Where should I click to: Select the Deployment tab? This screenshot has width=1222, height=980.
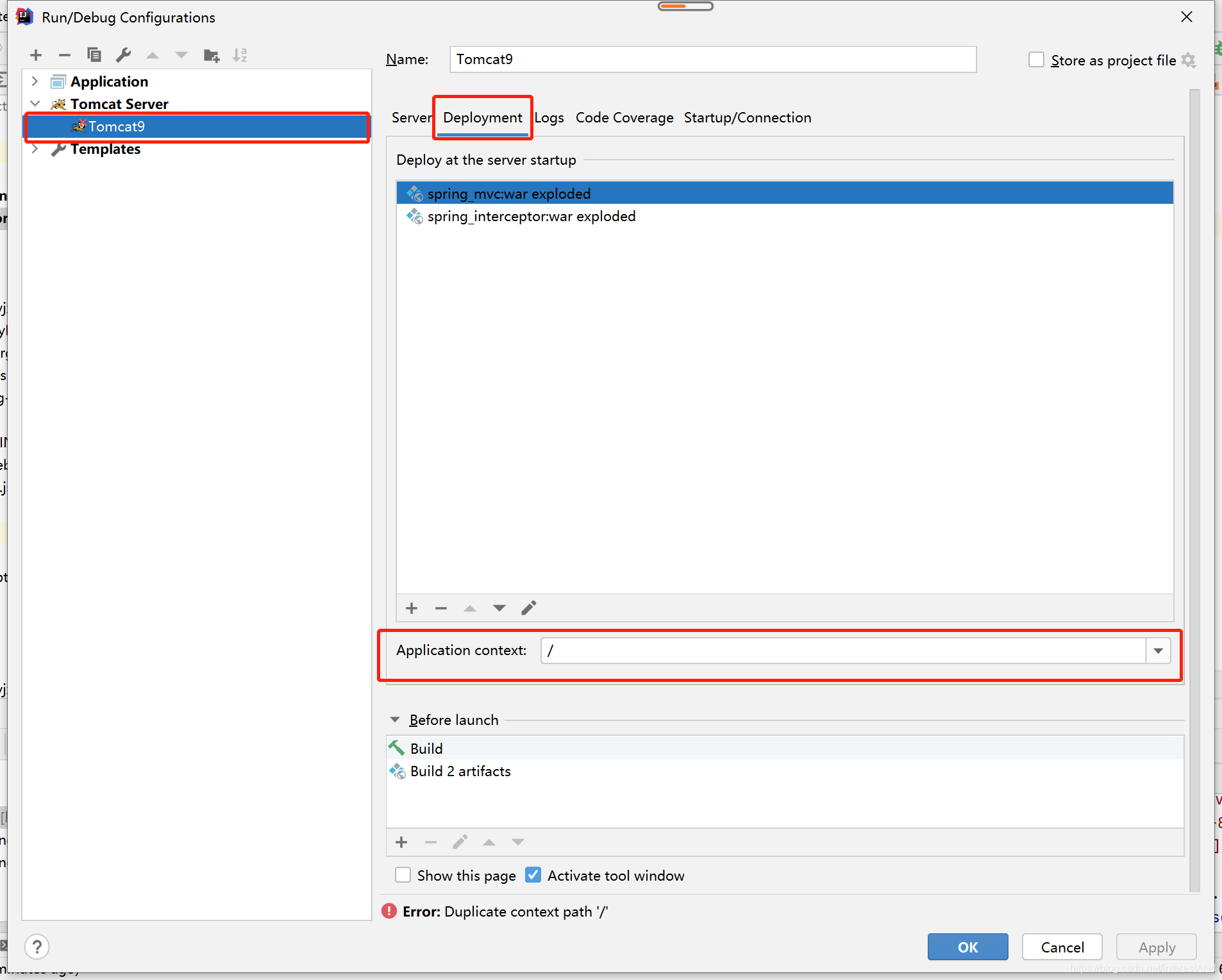coord(483,117)
